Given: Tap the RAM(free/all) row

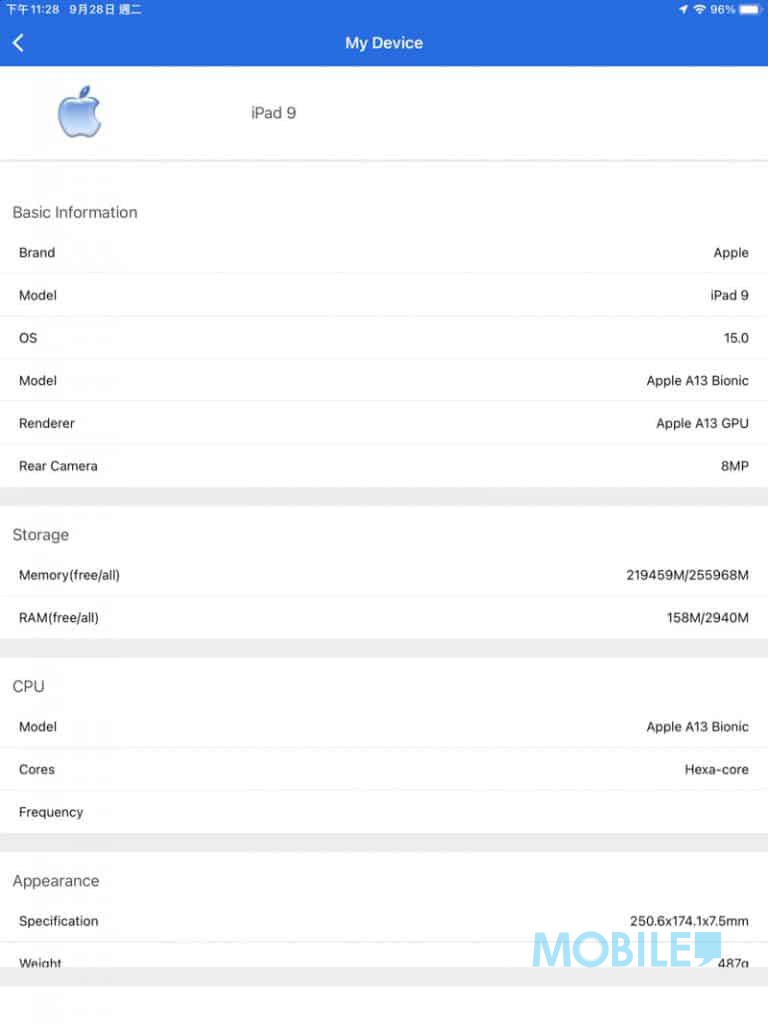Looking at the screenshot, I should click(x=384, y=618).
